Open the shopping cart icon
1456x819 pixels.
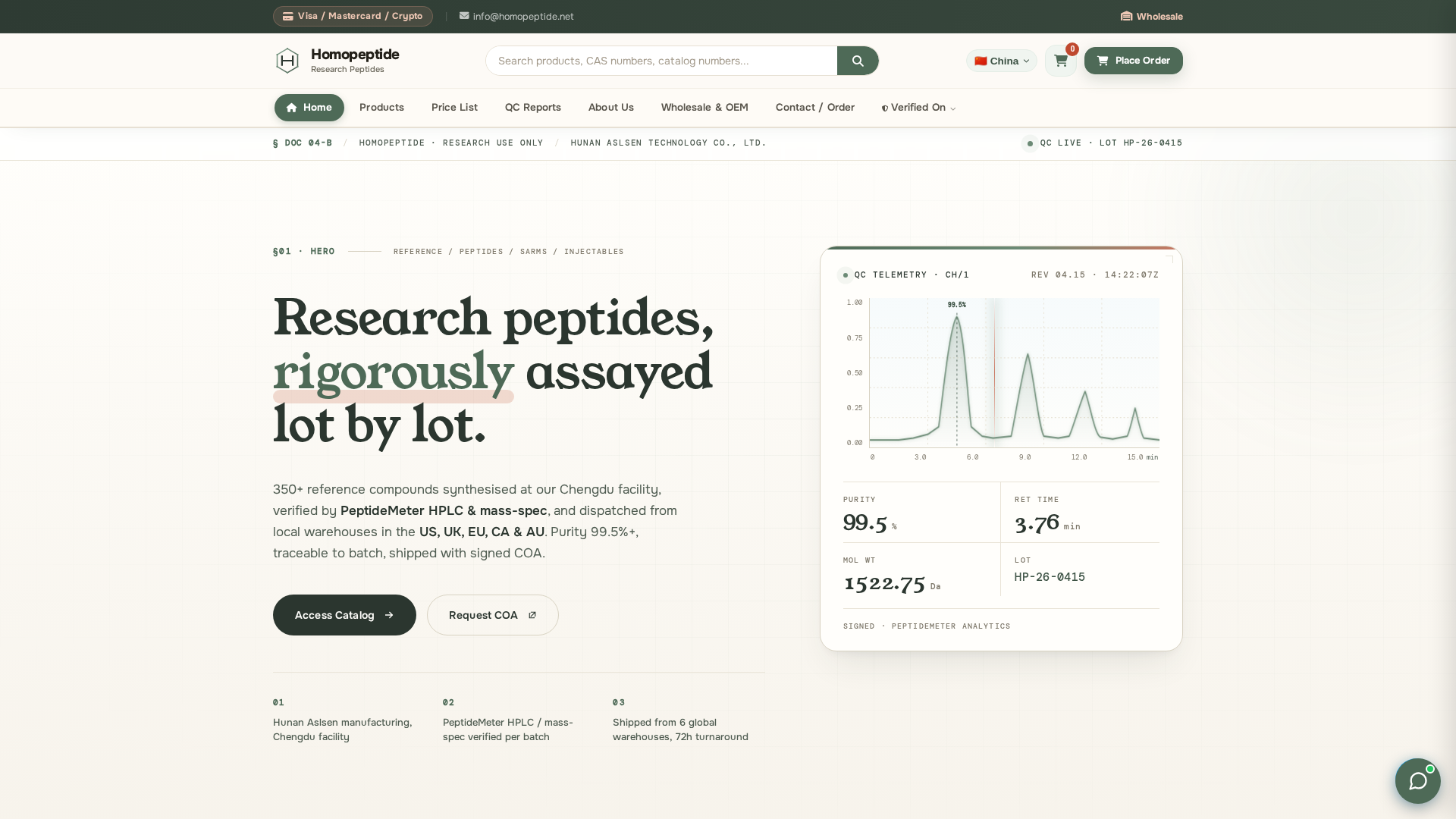(1060, 61)
